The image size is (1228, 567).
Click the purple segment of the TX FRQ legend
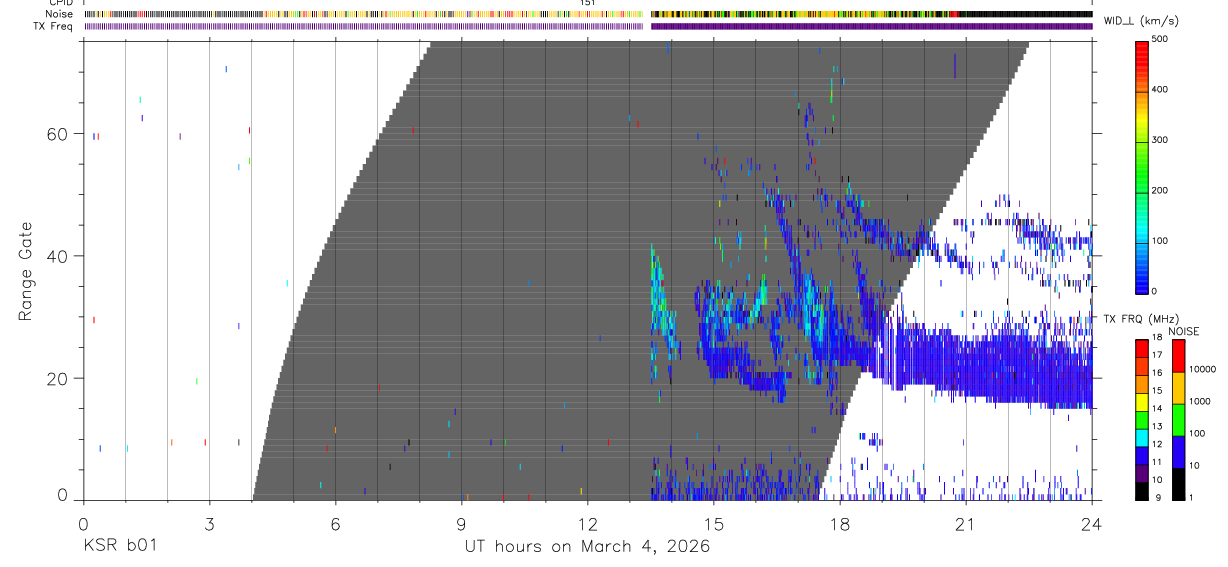pos(1142,473)
